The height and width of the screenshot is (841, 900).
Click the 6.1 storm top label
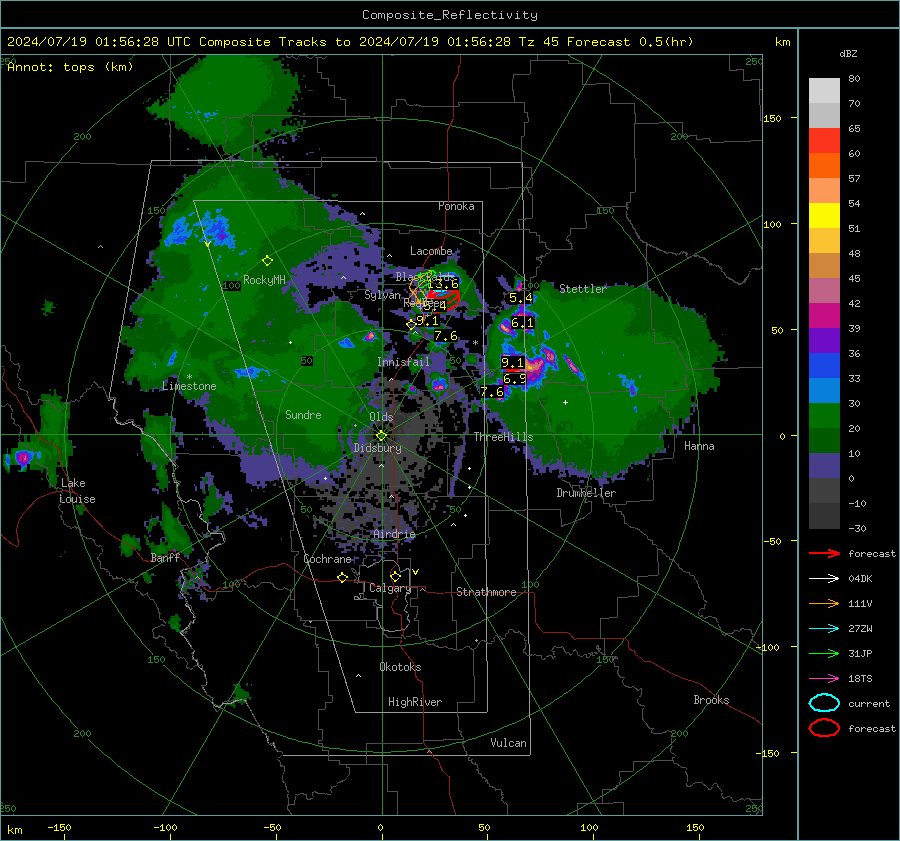pos(522,323)
